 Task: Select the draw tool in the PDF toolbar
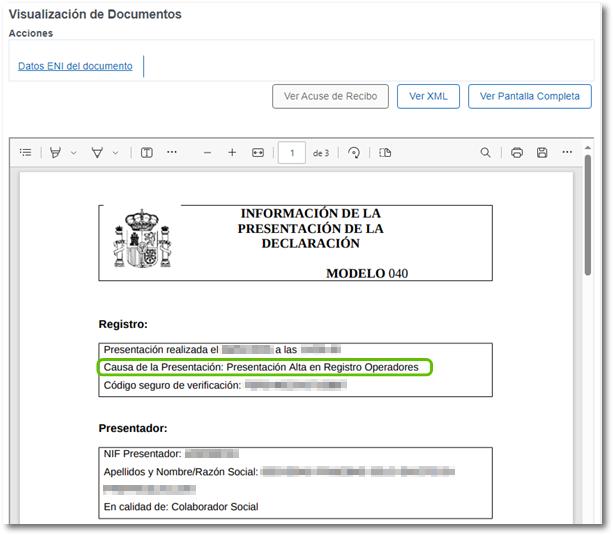click(97, 153)
